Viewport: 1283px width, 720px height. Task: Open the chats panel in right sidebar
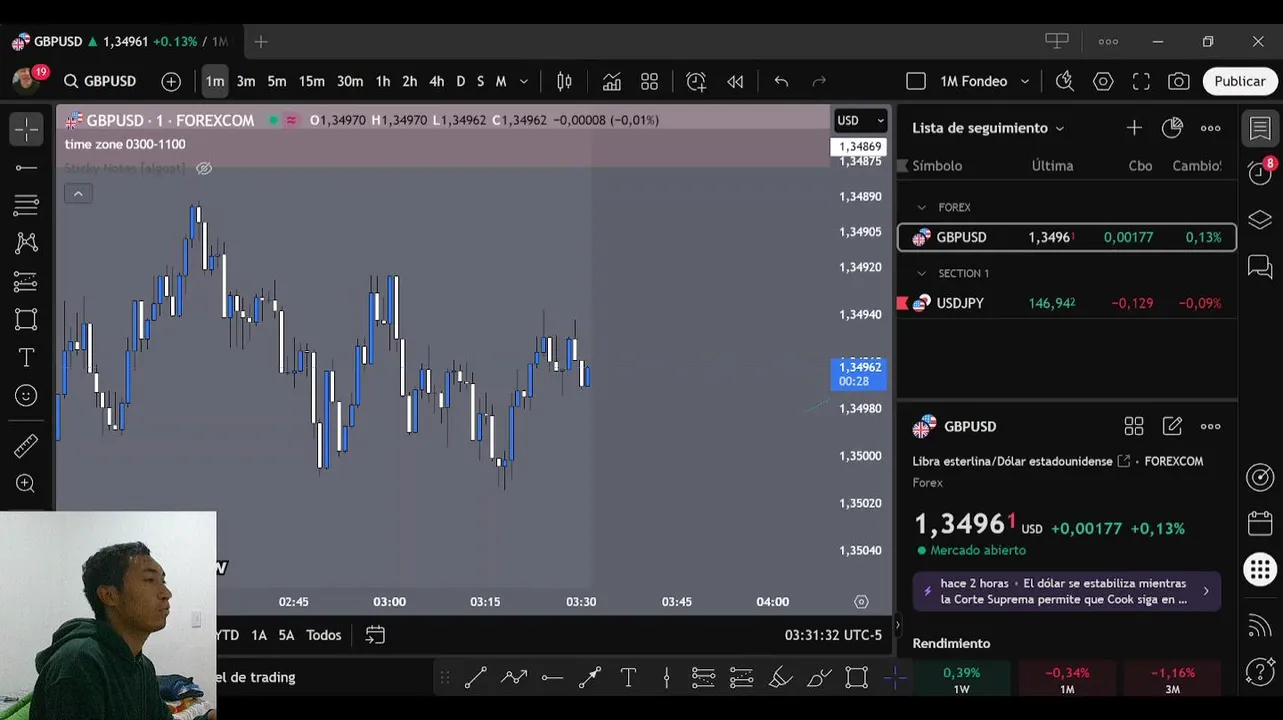(1260, 266)
